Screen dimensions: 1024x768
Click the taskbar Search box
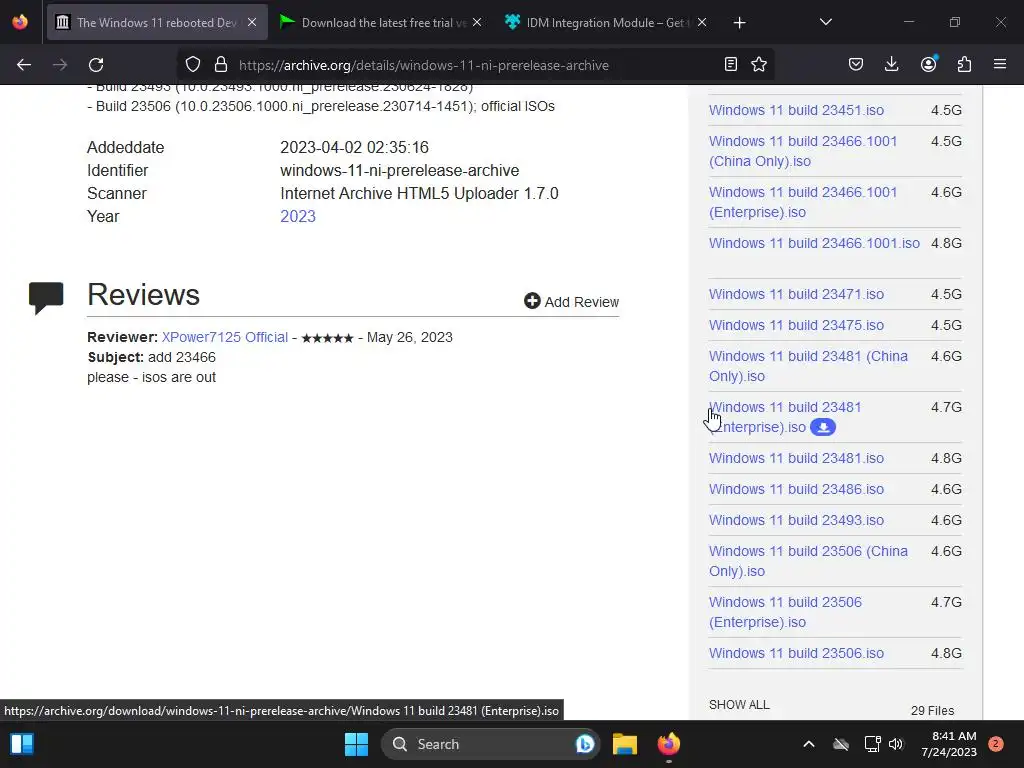(x=490, y=744)
